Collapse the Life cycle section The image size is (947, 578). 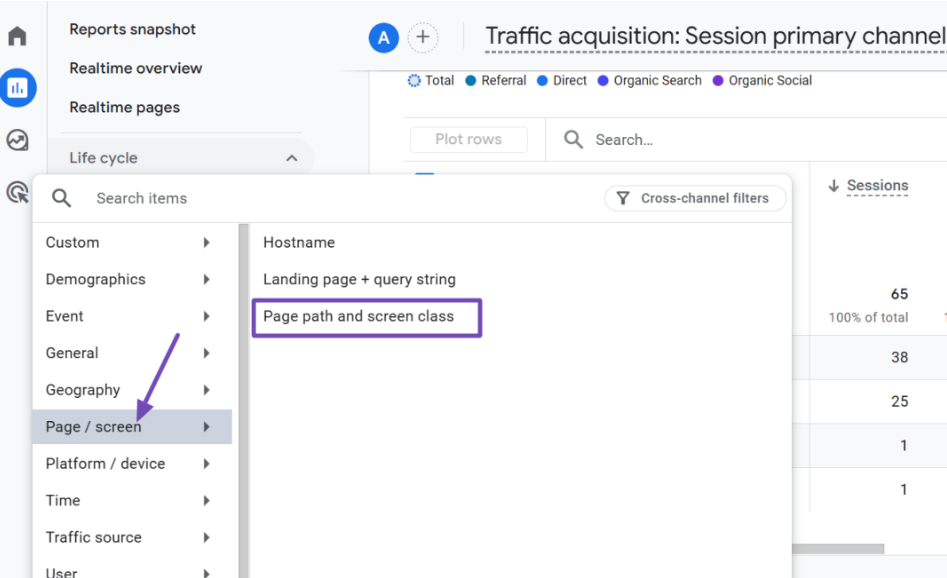point(291,158)
